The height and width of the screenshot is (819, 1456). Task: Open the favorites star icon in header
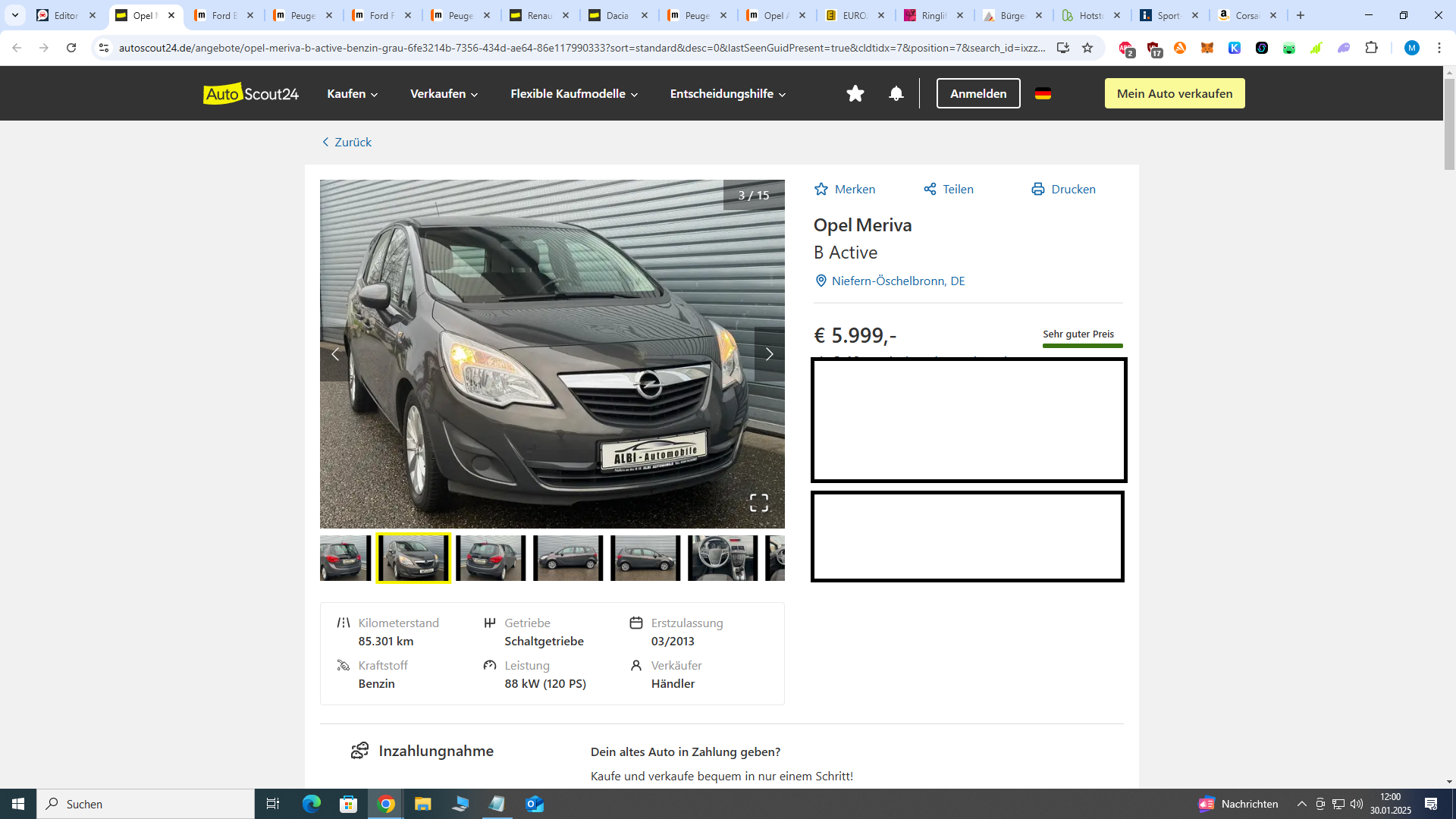pos(855,93)
